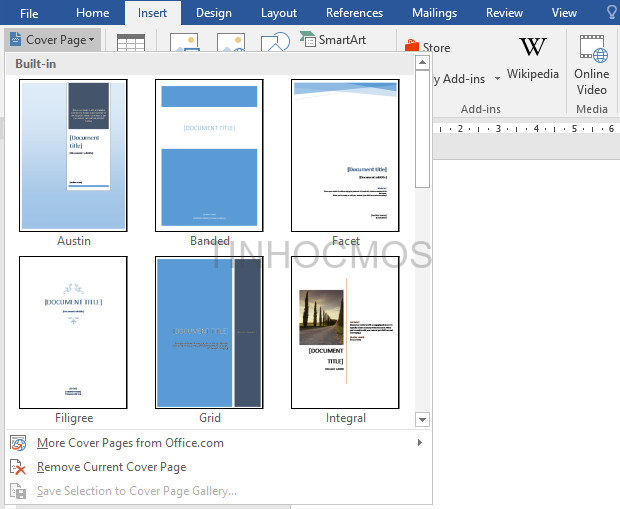Viewport: 620px width, 509px height.
Task: Switch to the Layout tab
Action: tap(279, 13)
